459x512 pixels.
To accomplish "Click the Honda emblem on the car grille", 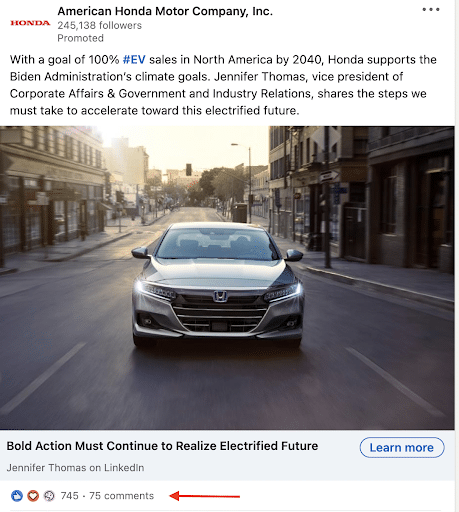I will click(220, 296).
